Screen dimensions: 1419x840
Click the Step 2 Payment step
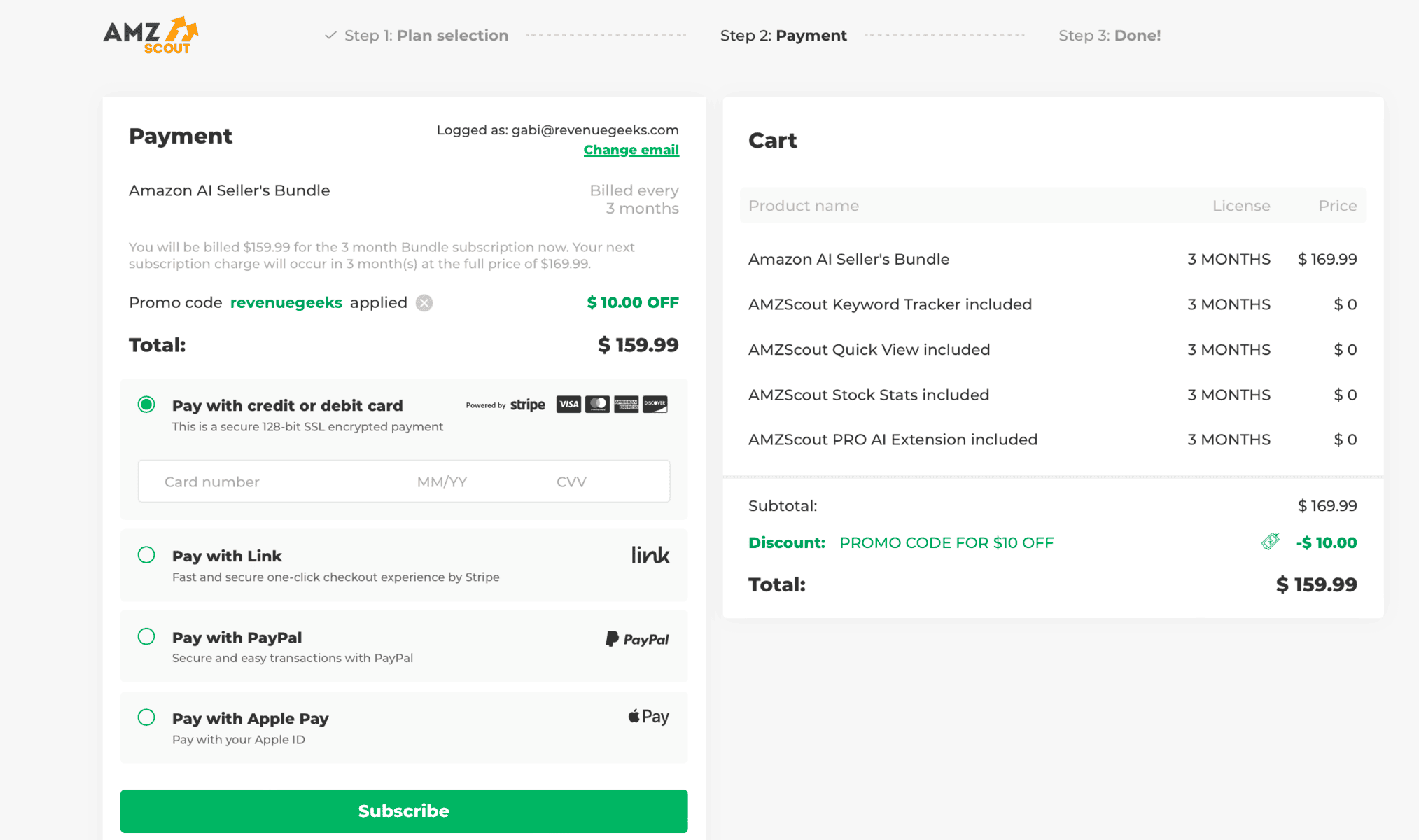coord(783,36)
